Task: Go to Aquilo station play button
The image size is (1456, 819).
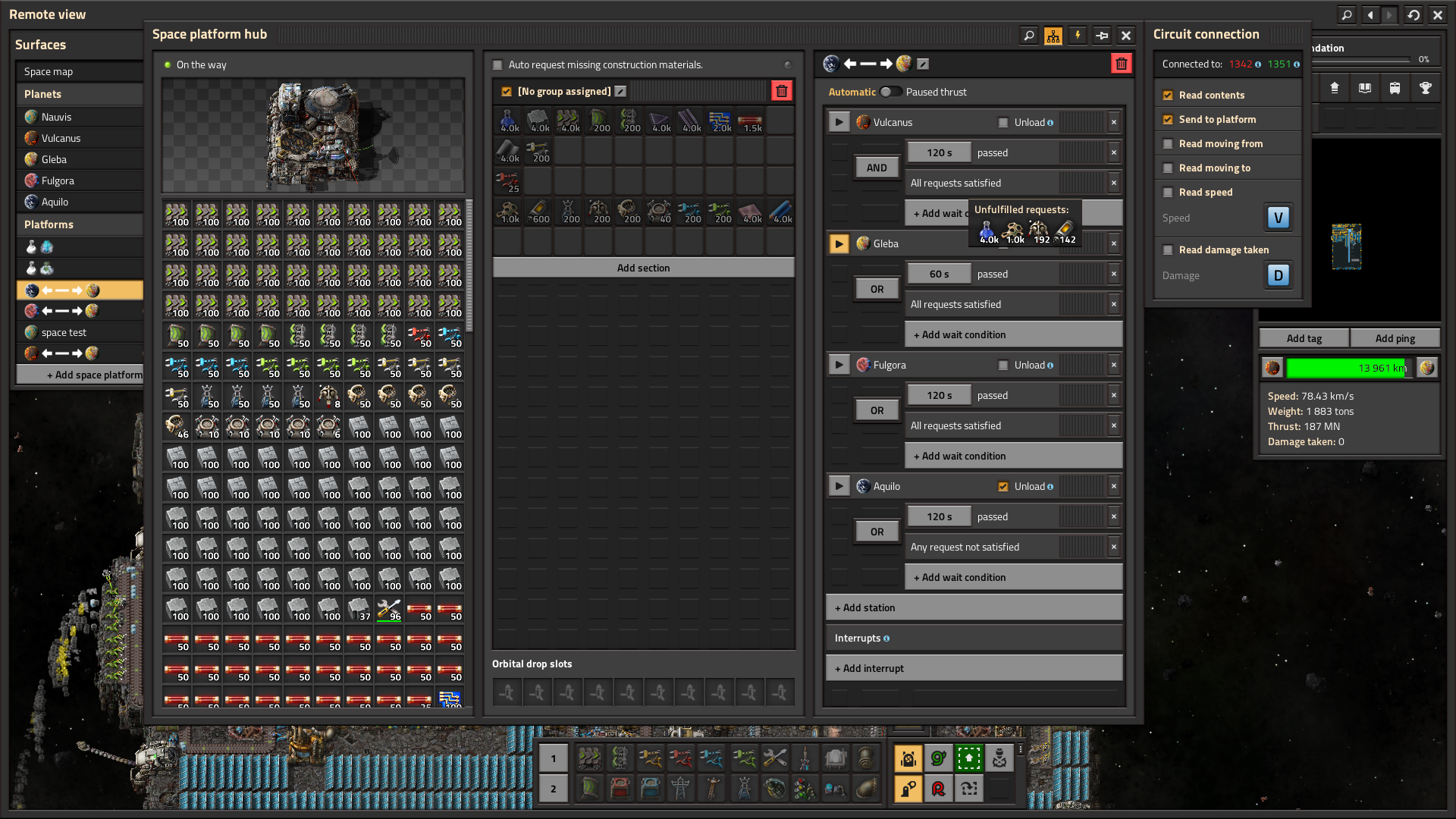Action: 839,486
